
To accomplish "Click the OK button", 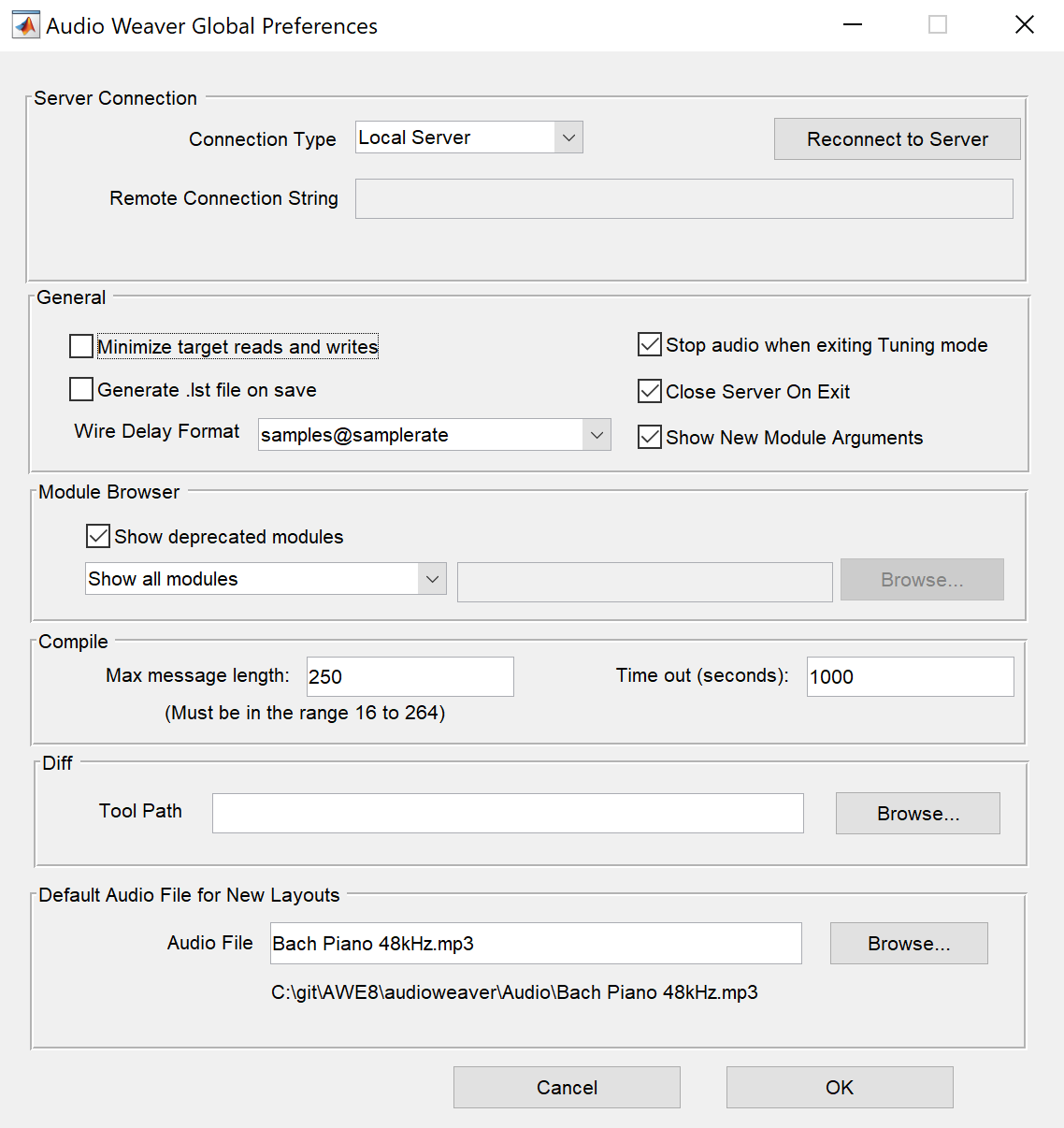I will coord(839,1087).
